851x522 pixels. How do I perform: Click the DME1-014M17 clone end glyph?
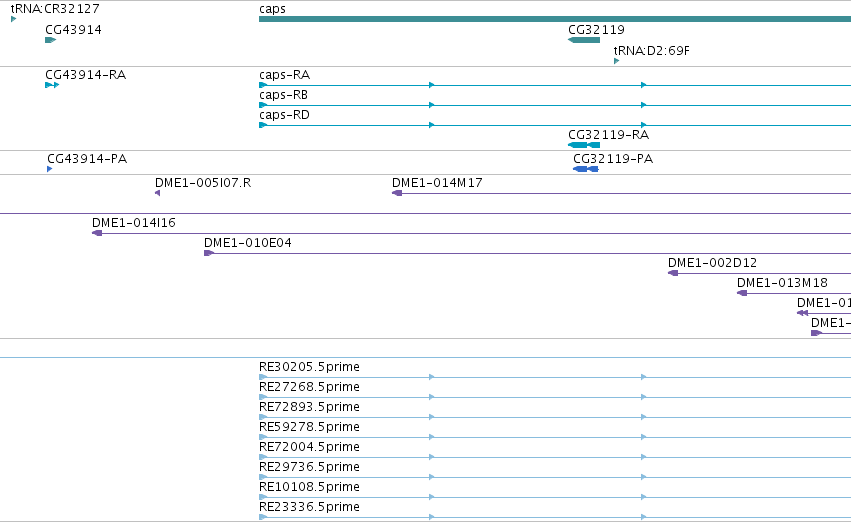pyautogui.click(x=397, y=193)
